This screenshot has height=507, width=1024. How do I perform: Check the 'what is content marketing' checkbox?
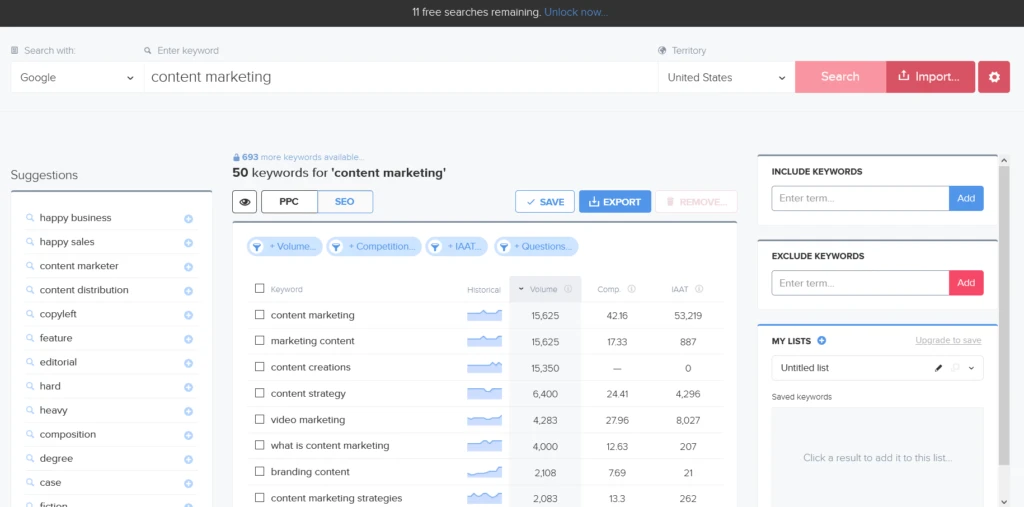tap(259, 446)
